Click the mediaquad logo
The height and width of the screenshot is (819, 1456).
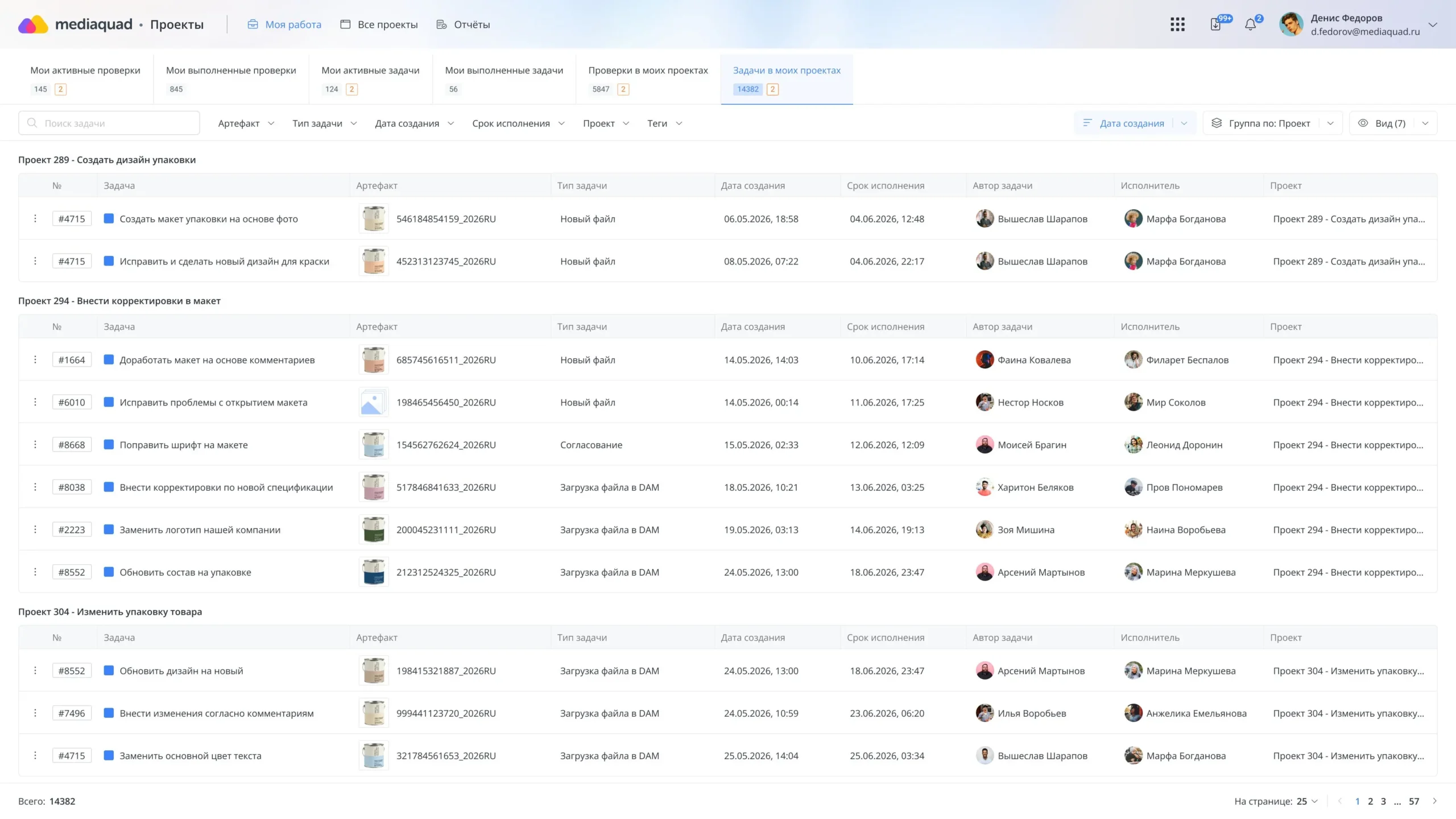click(x=75, y=24)
